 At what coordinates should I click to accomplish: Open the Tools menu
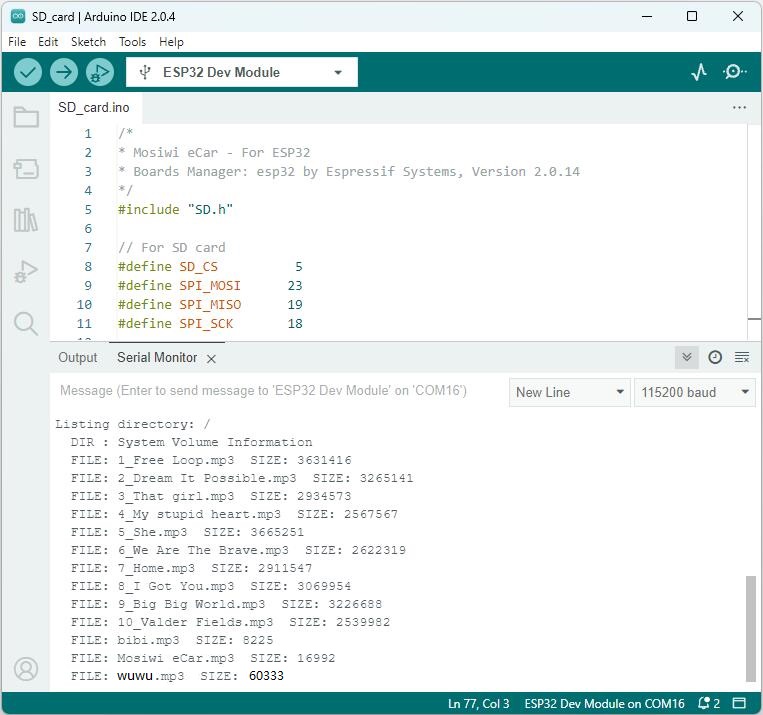pos(132,42)
